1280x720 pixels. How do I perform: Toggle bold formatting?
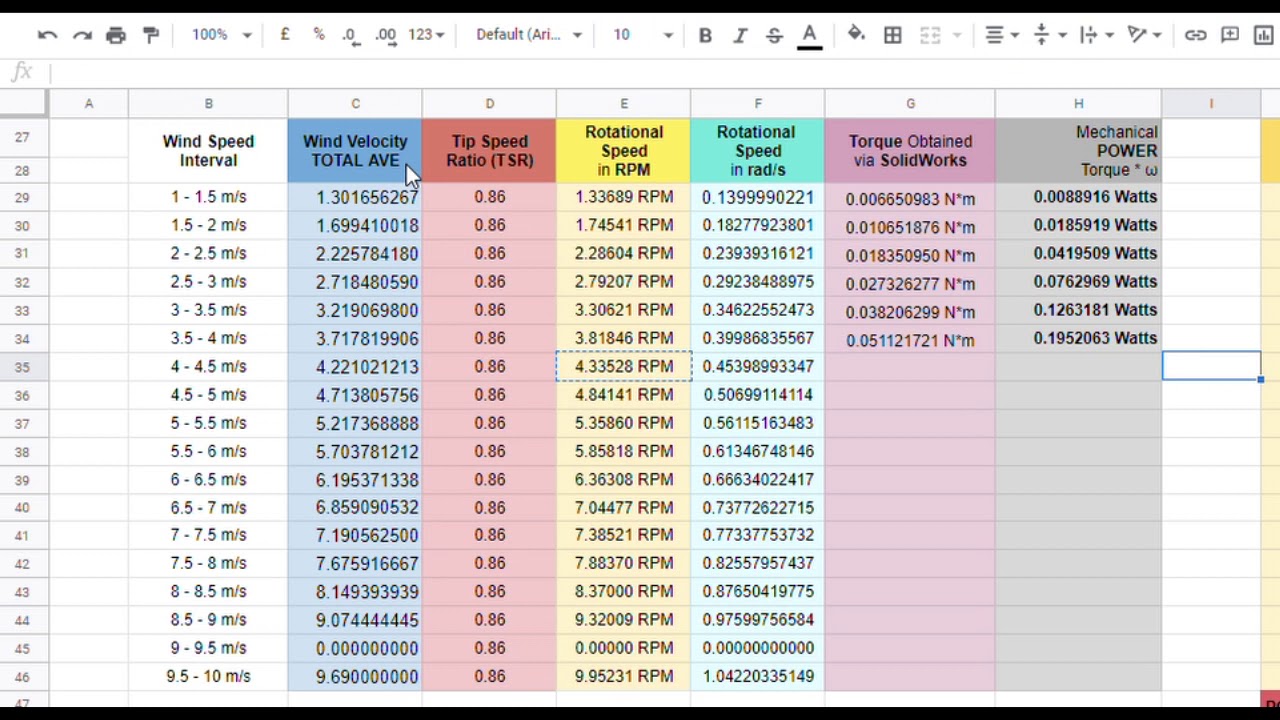coord(705,35)
